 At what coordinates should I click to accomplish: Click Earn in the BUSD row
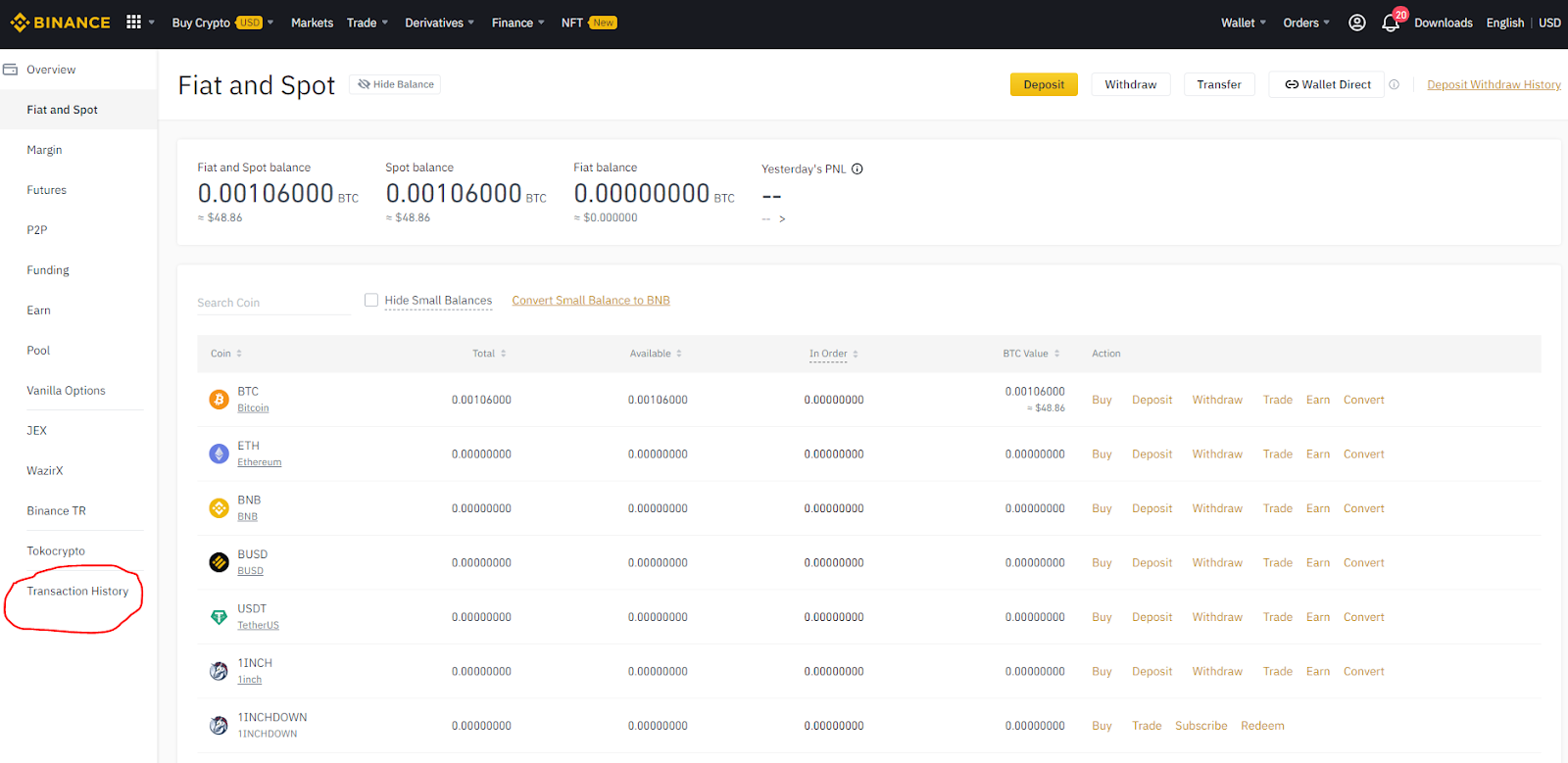[1318, 563]
